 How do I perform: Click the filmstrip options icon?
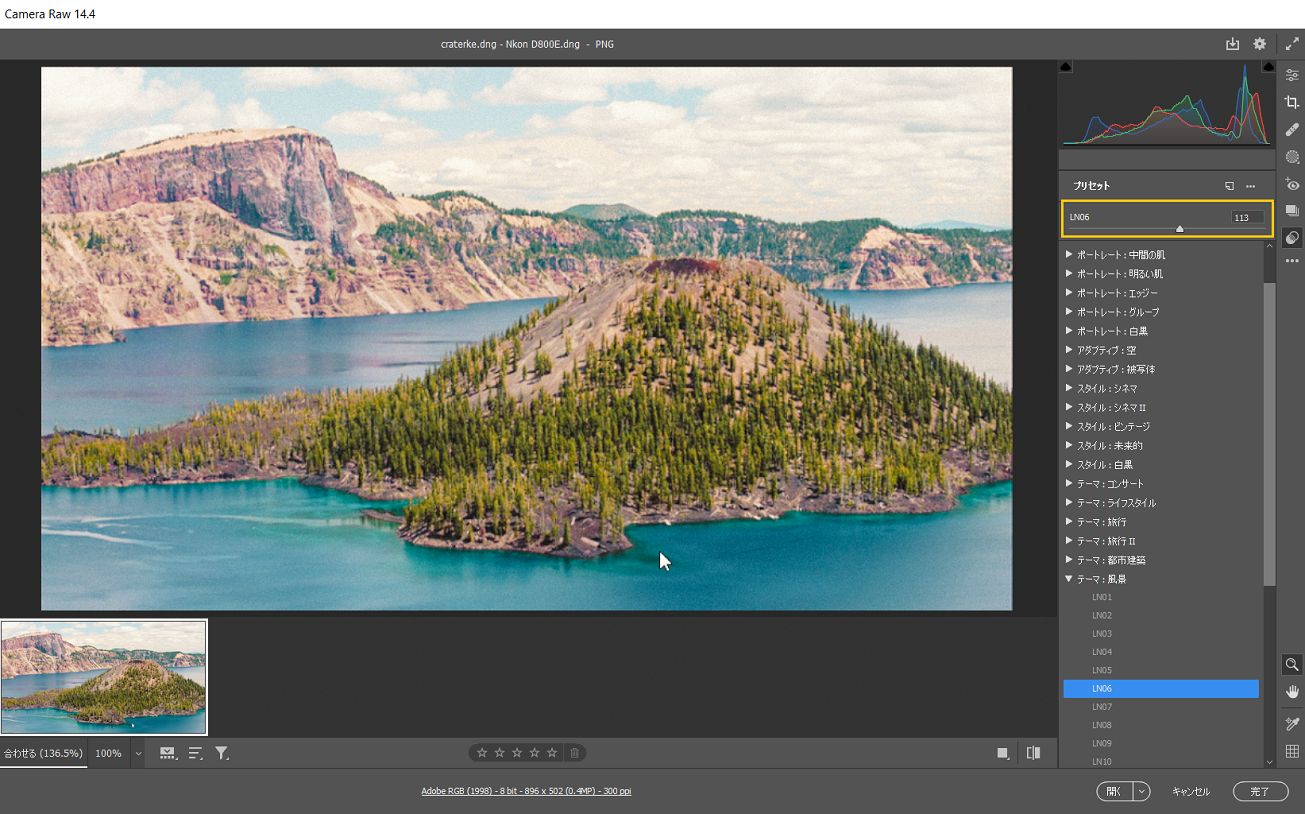[x=168, y=753]
